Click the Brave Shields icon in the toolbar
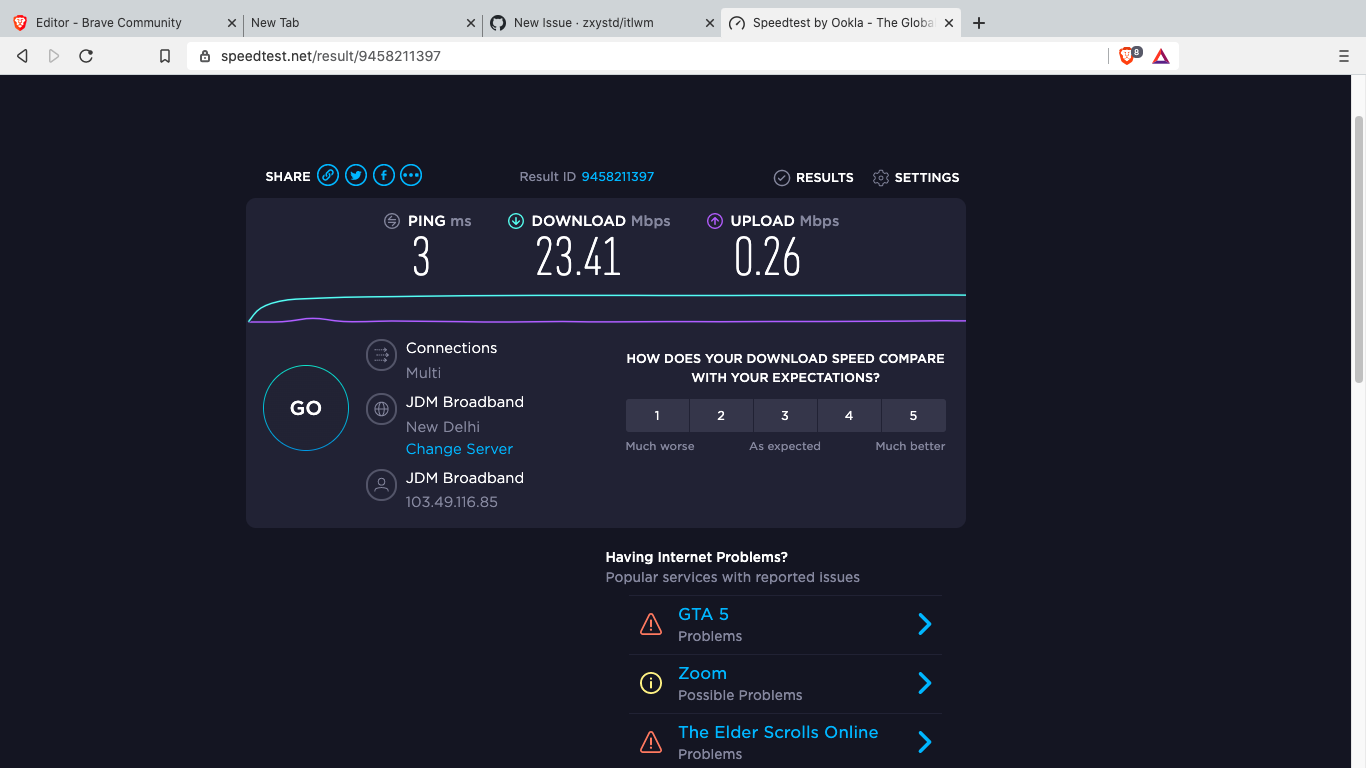 tap(1128, 56)
